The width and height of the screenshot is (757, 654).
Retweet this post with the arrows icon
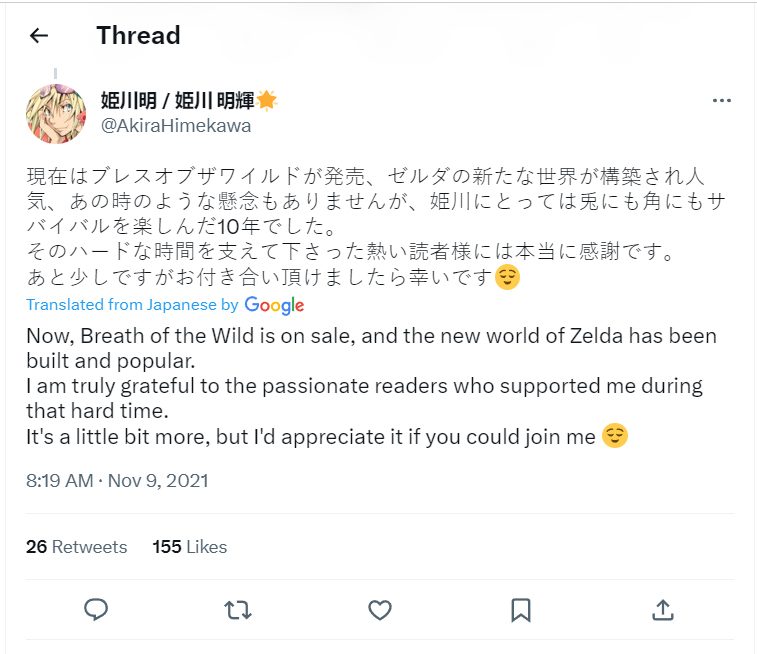[x=237, y=609]
